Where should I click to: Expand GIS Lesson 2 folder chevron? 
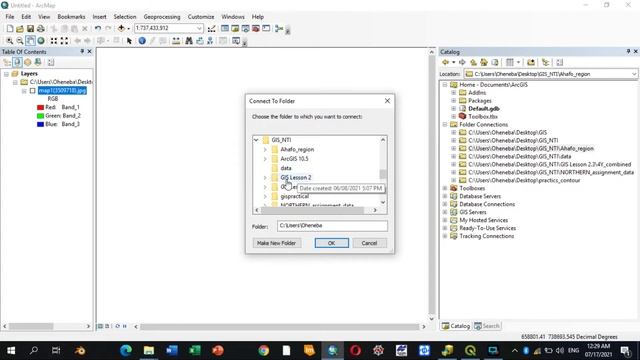(x=265, y=178)
